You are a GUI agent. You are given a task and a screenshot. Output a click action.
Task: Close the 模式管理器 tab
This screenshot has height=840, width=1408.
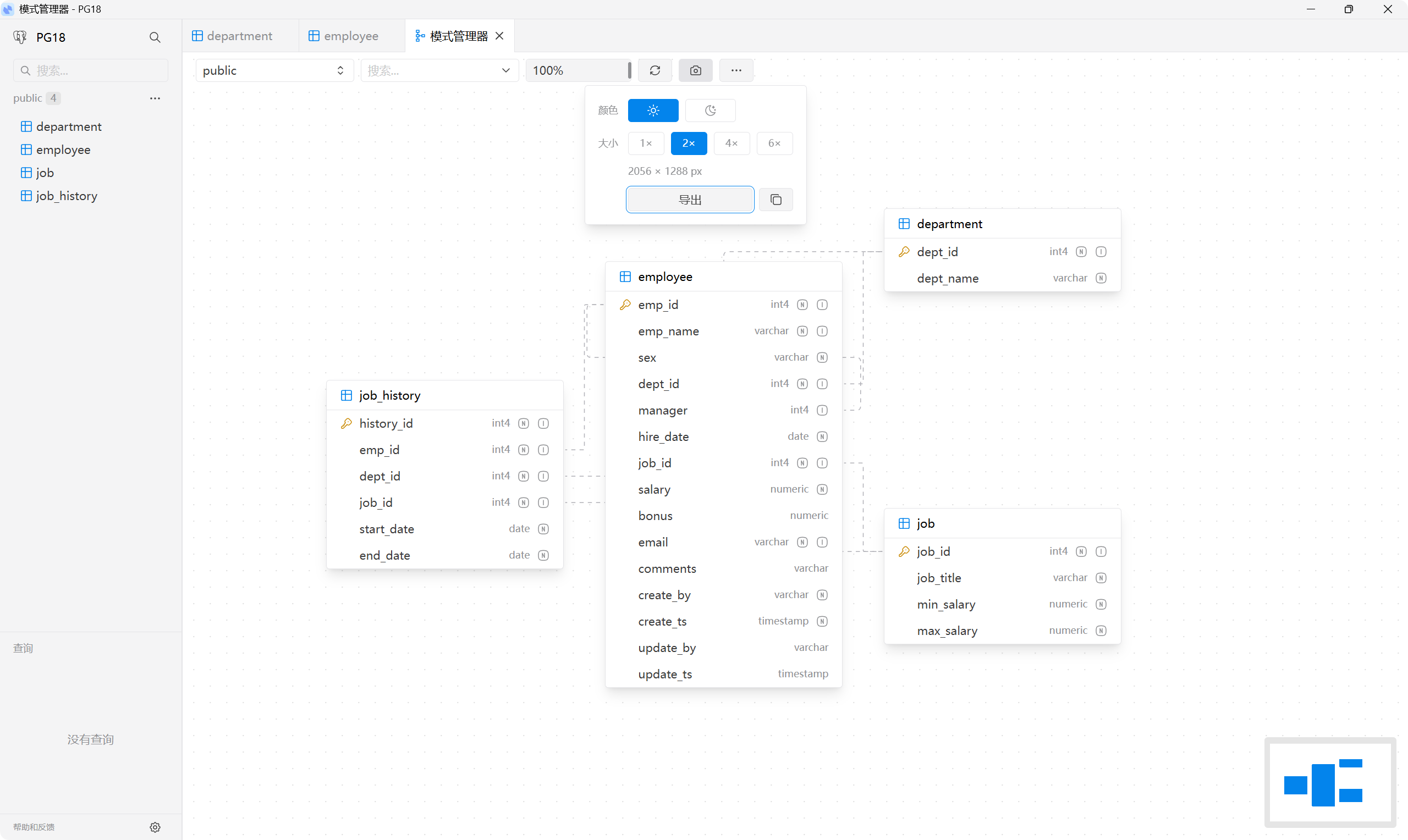(499, 36)
